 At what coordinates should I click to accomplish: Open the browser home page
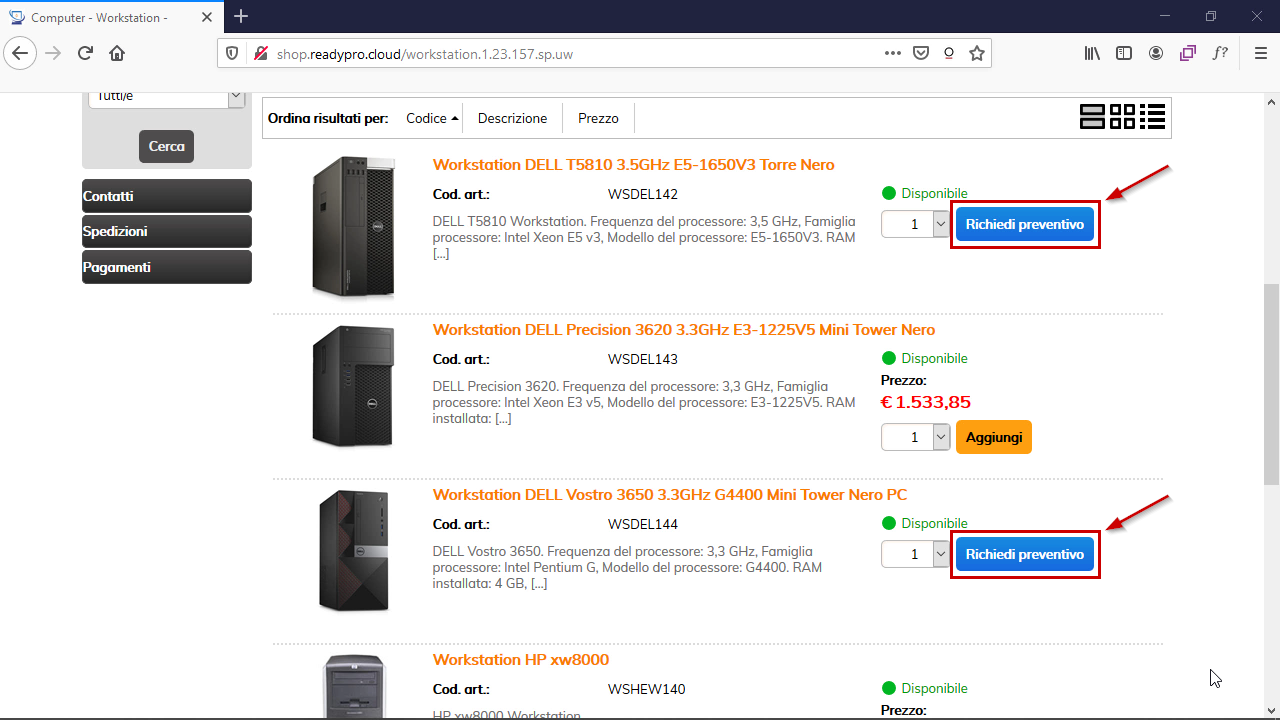tap(117, 53)
